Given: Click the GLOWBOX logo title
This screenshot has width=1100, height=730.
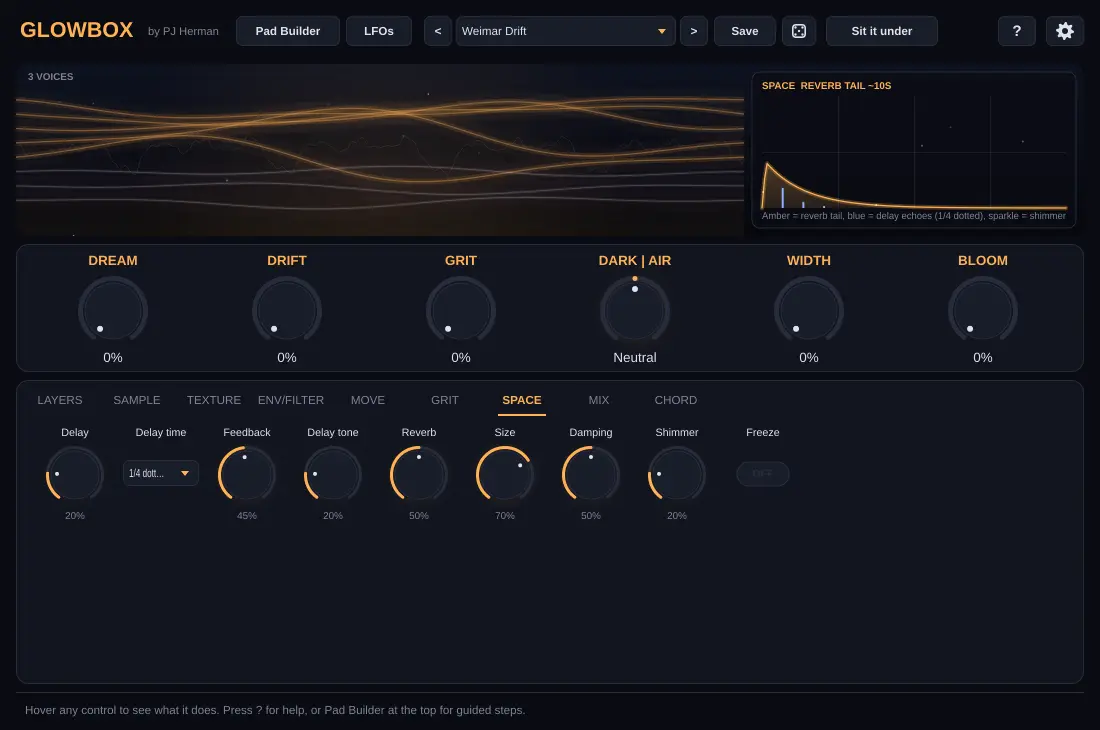Looking at the screenshot, I should click(76, 30).
